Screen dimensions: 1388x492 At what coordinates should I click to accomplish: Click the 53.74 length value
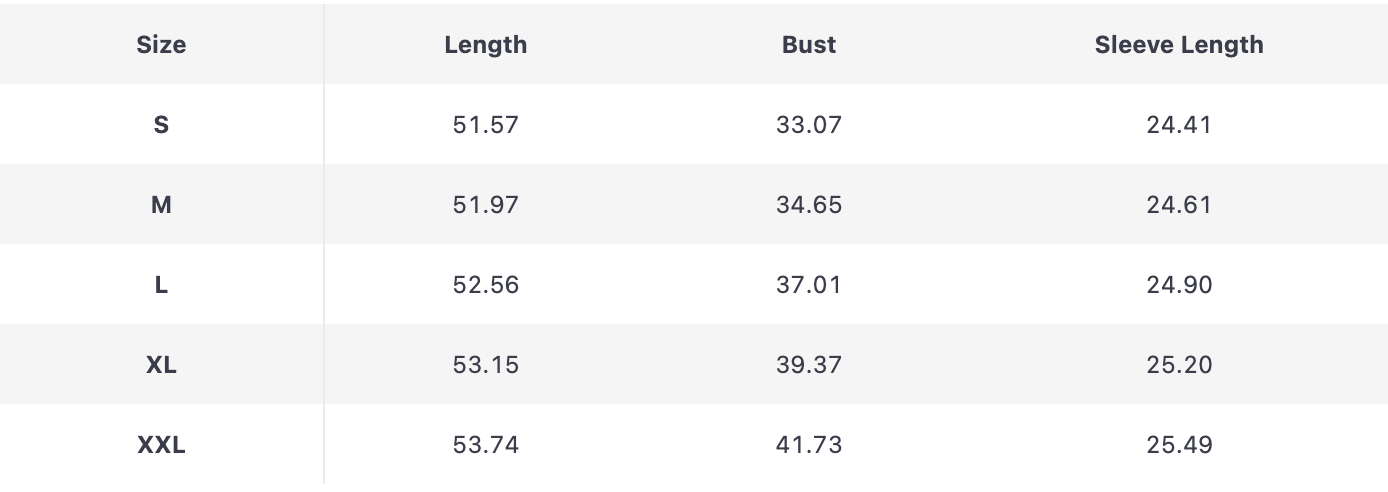click(486, 445)
